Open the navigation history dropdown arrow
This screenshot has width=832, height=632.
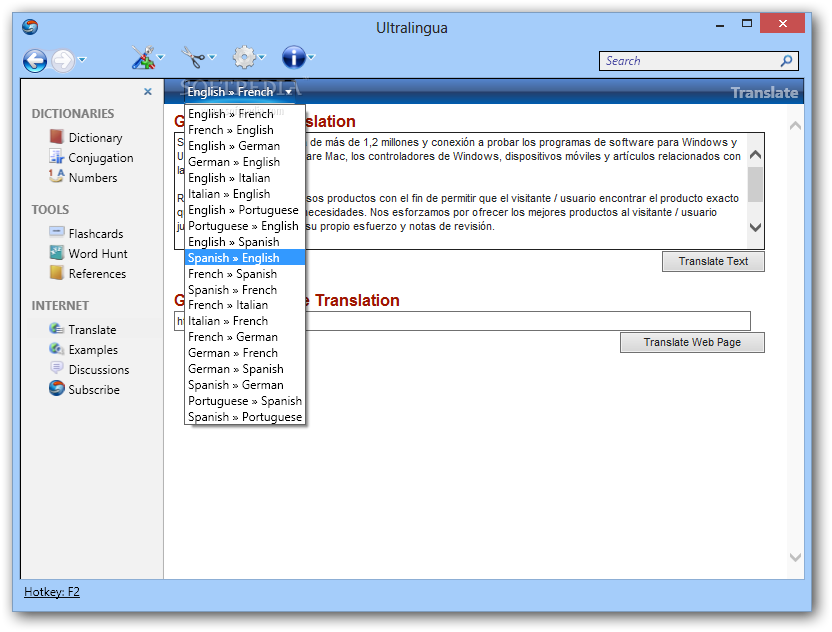click(x=82, y=59)
